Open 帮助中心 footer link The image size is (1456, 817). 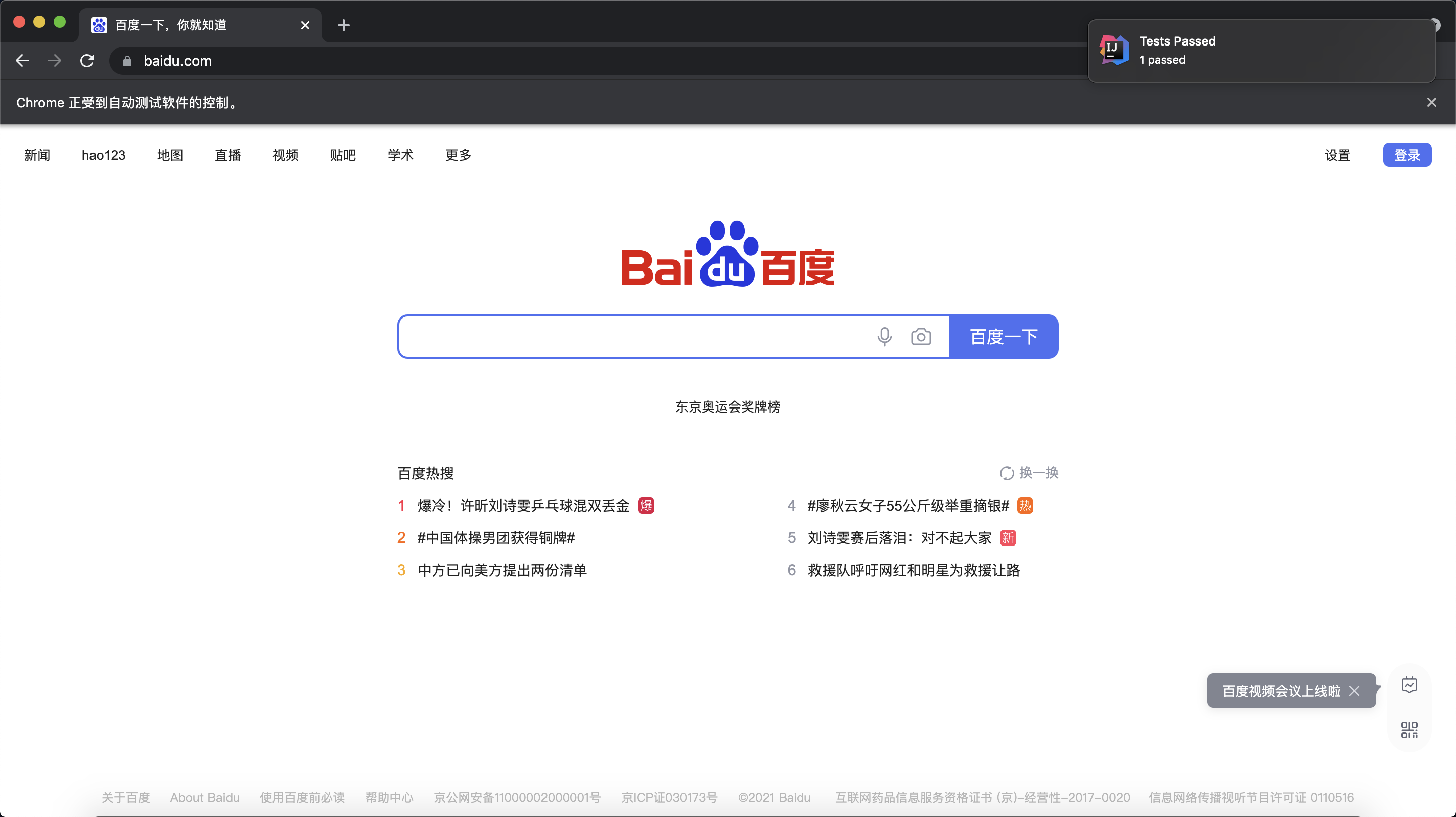pyautogui.click(x=389, y=797)
